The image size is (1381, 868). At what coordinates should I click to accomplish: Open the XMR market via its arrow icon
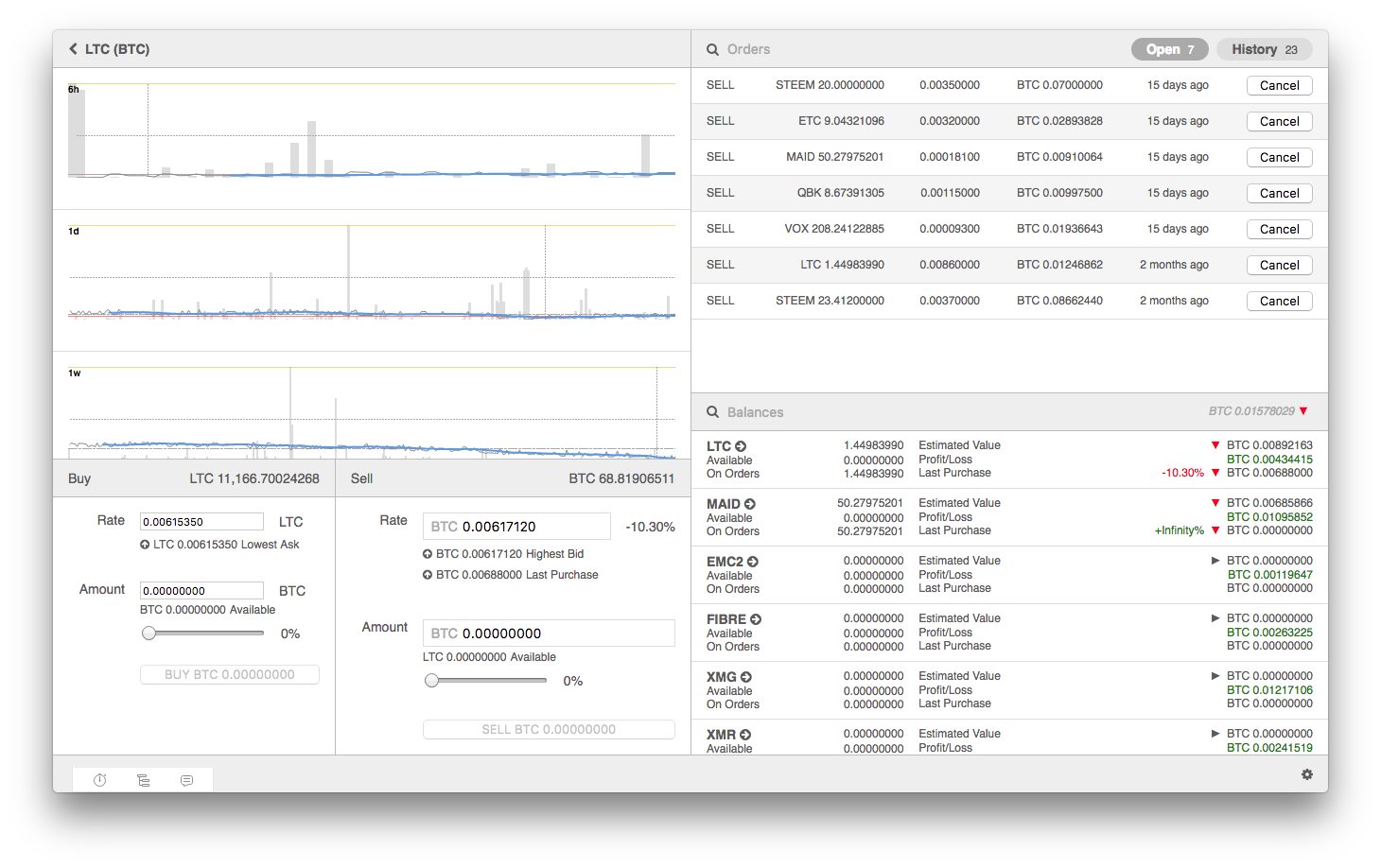pos(745,735)
